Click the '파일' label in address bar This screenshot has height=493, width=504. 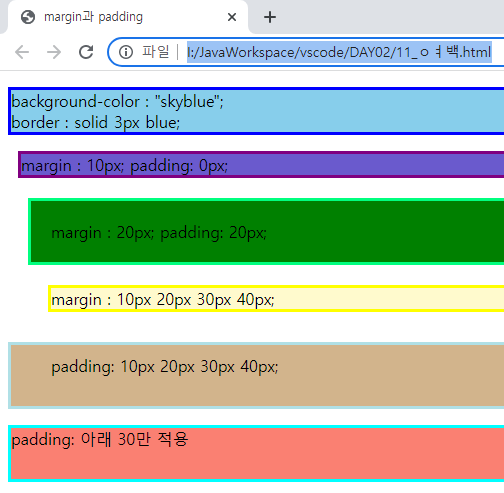point(156,52)
